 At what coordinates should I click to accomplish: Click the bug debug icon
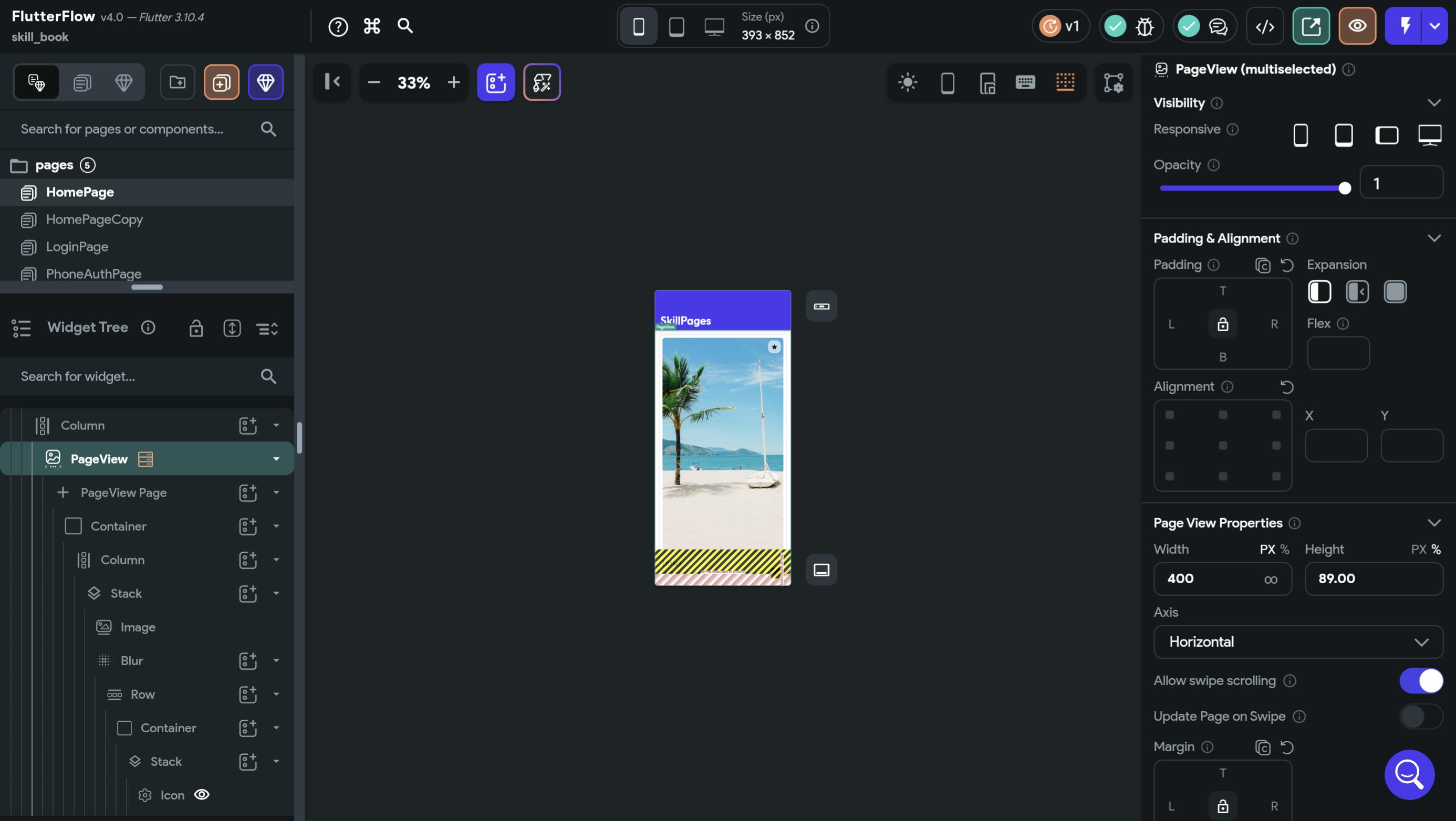click(x=1145, y=26)
